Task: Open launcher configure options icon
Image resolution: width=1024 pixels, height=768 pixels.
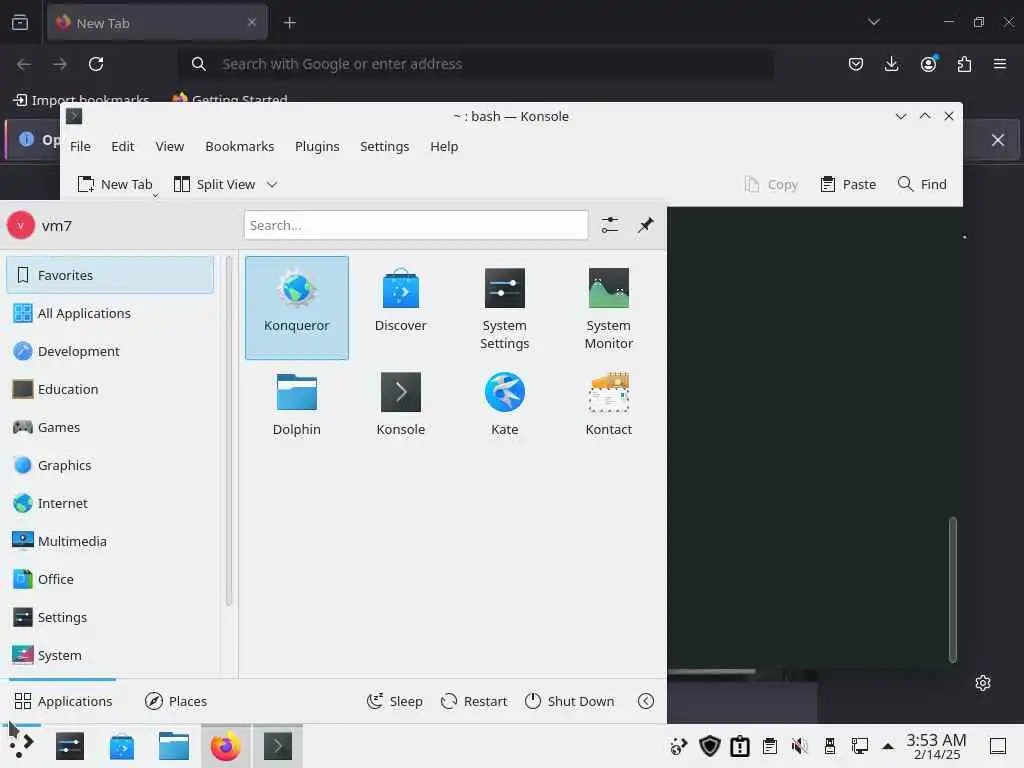Action: [x=610, y=225]
